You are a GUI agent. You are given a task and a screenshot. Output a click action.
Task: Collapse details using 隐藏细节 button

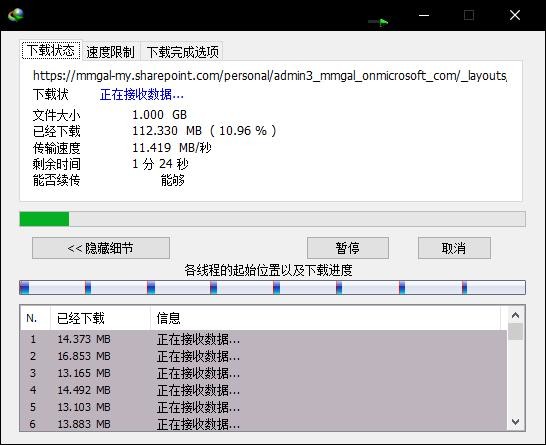[101, 248]
